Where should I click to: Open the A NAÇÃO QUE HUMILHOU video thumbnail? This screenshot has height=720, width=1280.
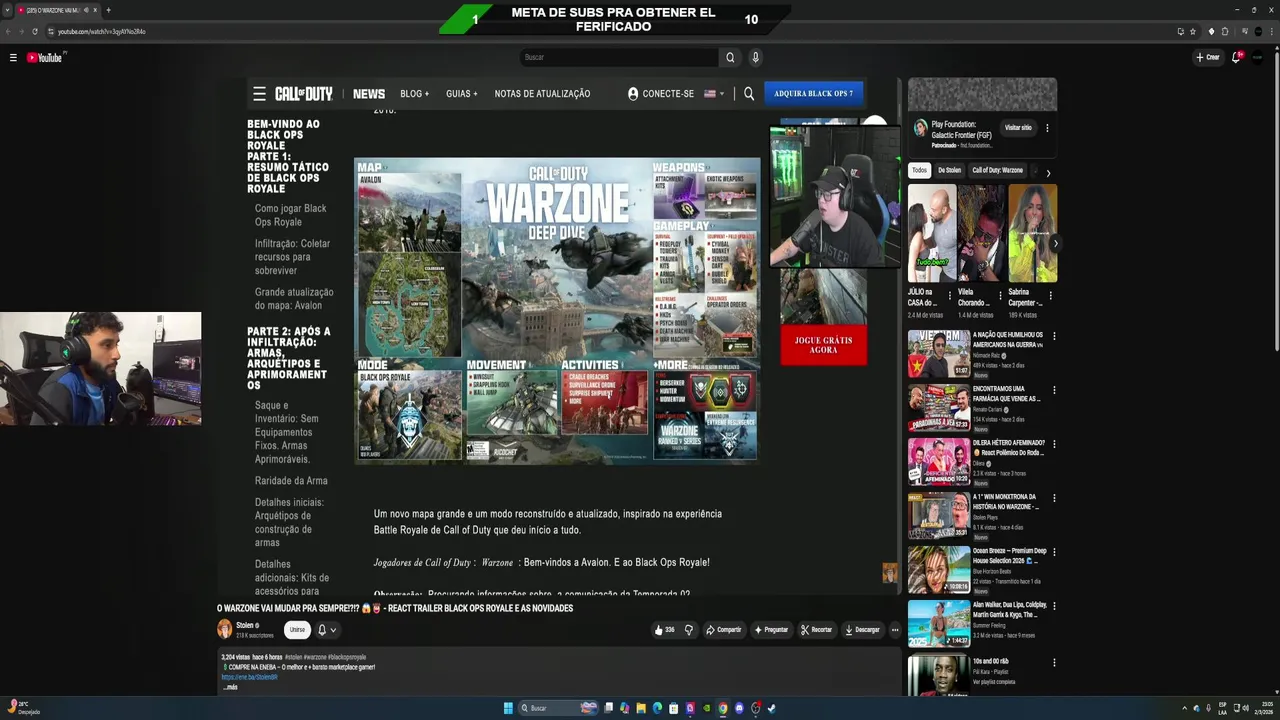(939, 354)
